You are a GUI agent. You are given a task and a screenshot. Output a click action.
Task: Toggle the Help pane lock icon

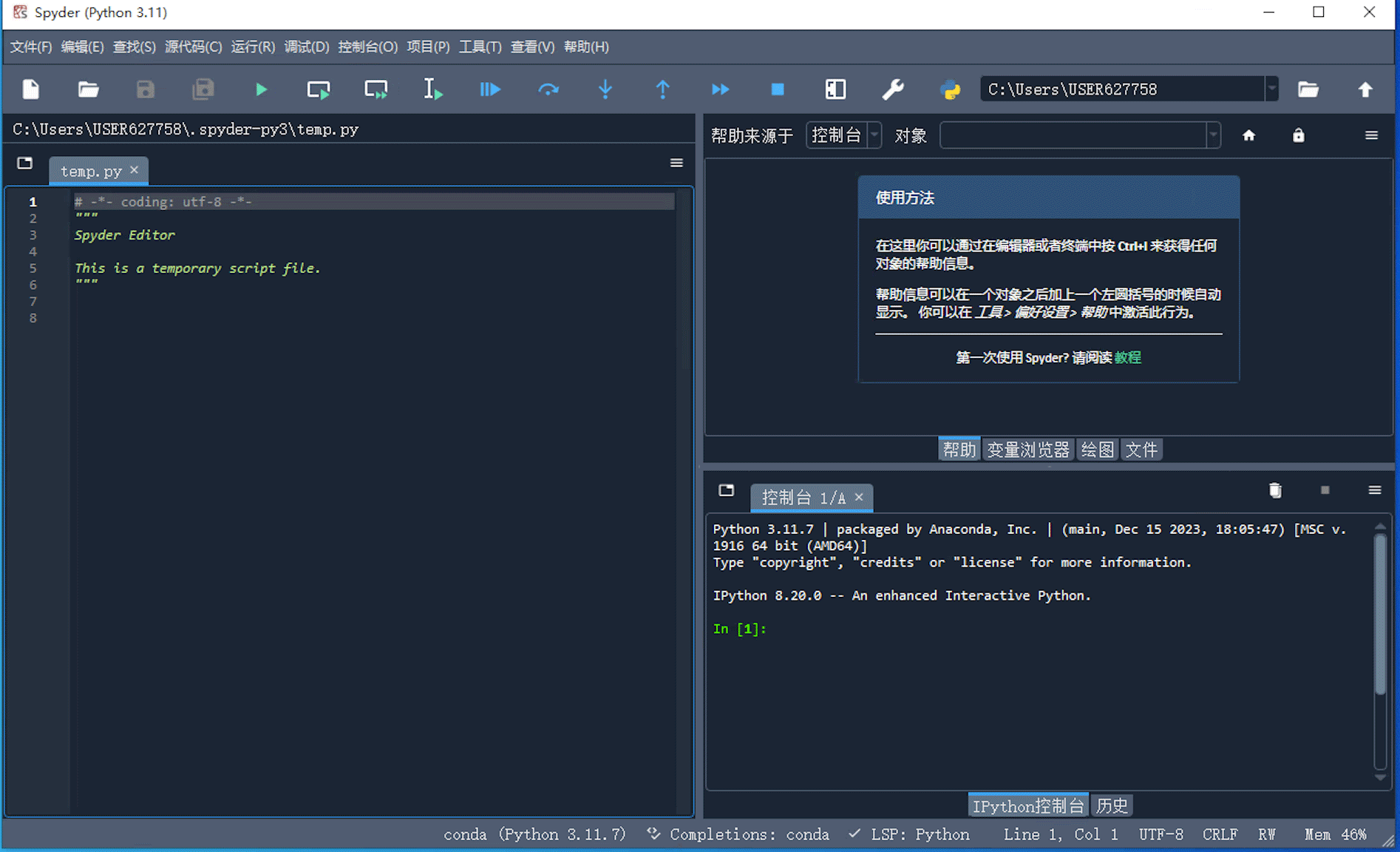(1298, 135)
